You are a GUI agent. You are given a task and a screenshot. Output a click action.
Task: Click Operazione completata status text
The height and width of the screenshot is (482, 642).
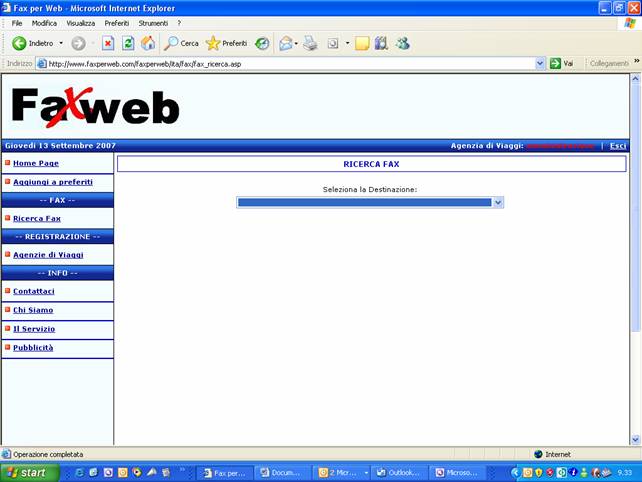tap(48, 455)
